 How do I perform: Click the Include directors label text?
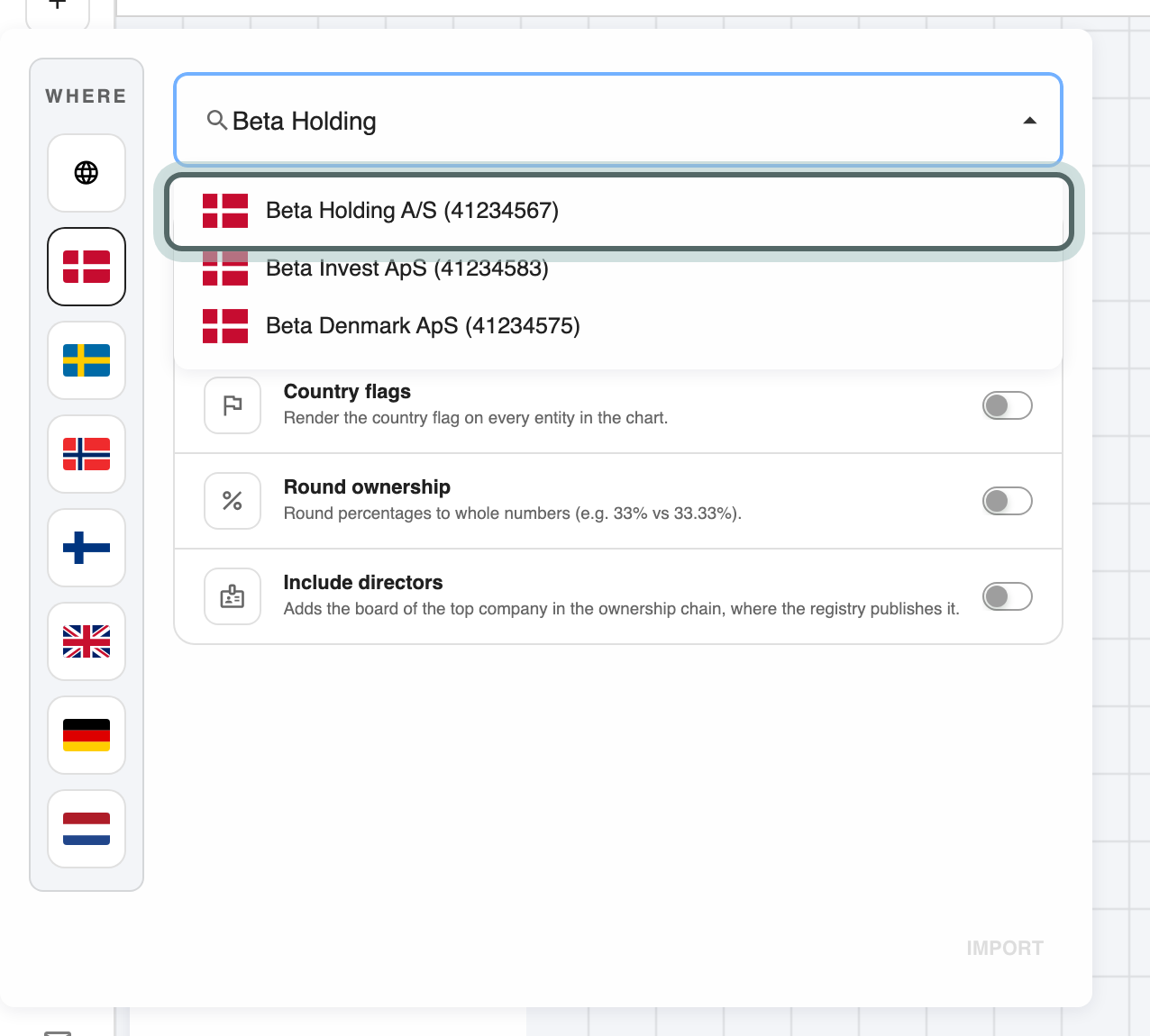pyautogui.click(x=363, y=583)
